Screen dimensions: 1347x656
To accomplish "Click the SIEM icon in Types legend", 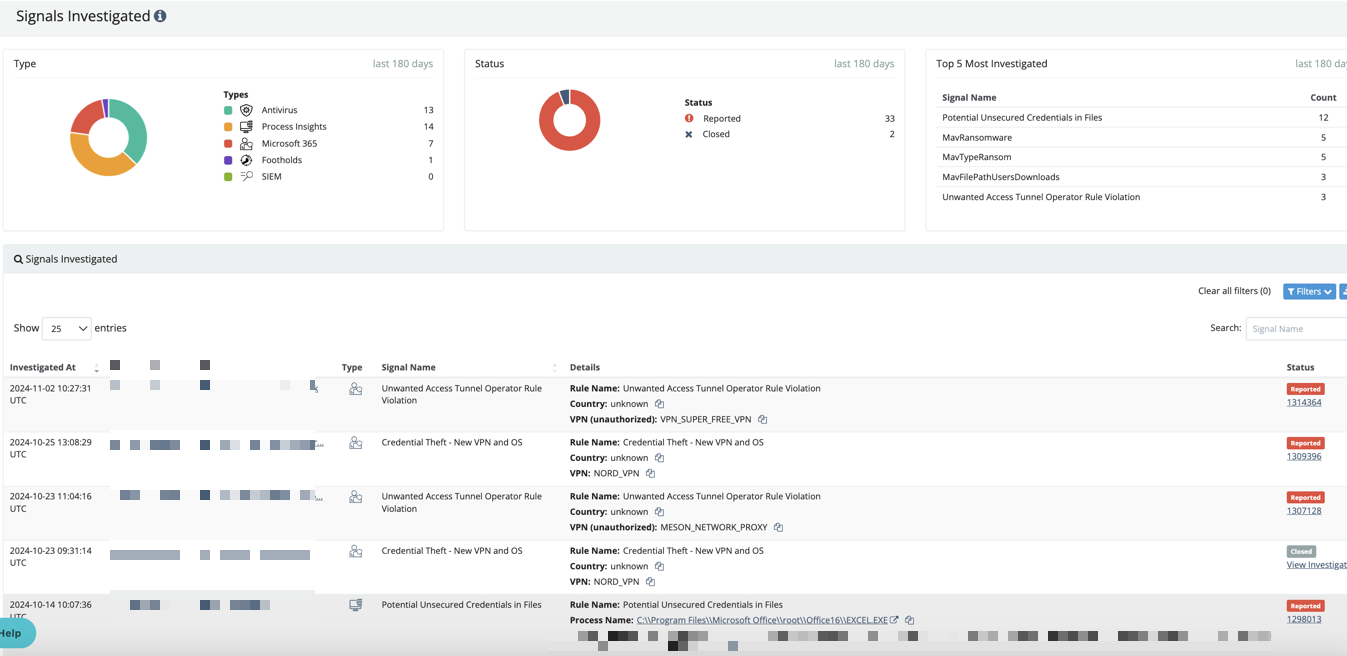I will [x=246, y=177].
